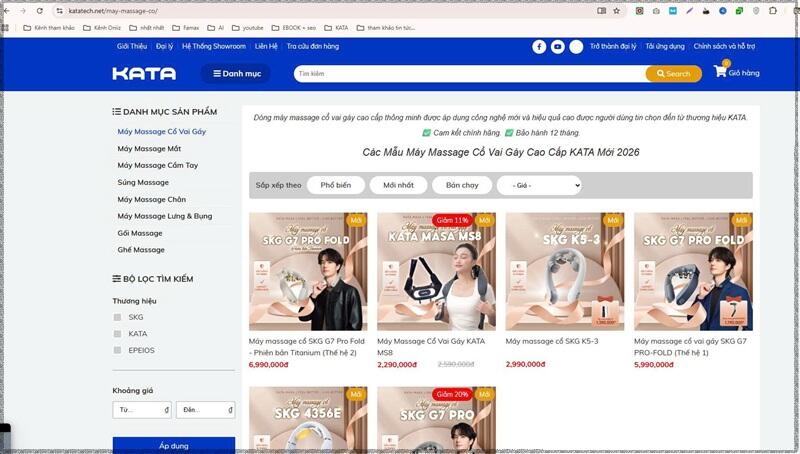Select Máy Massage Lưng & Bụng category

point(165,216)
